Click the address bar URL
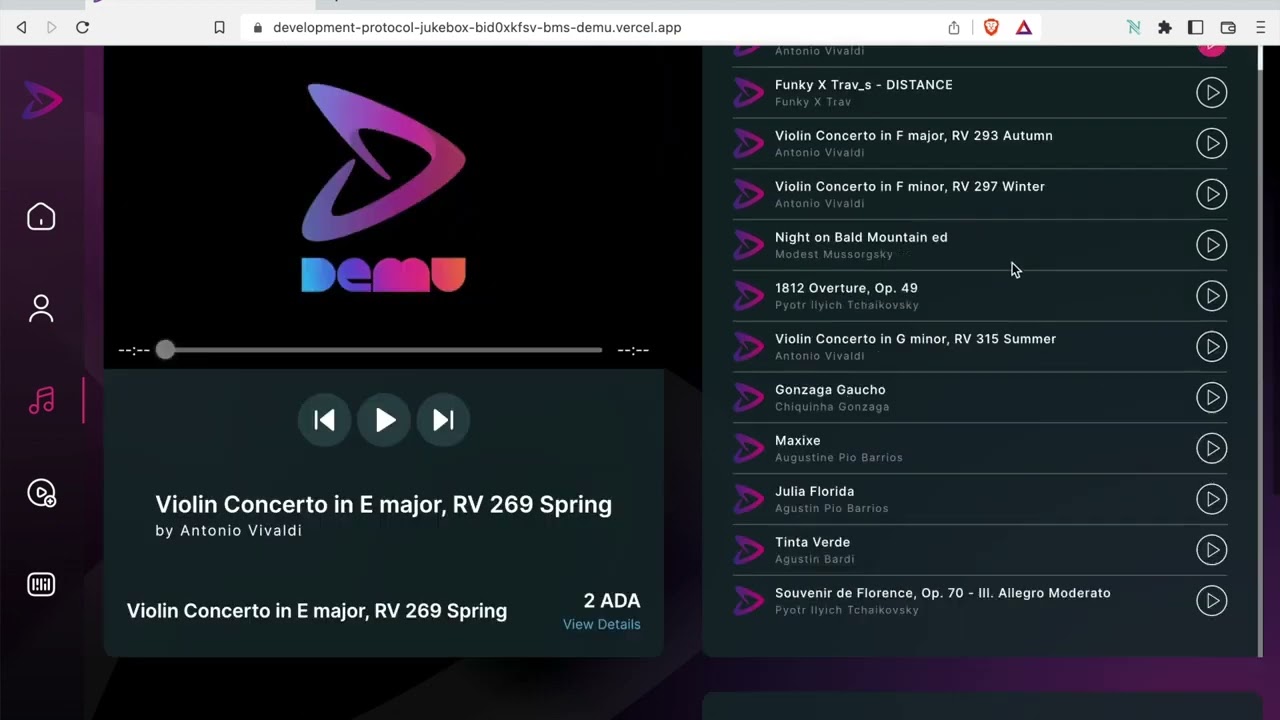1280x720 pixels. [477, 28]
